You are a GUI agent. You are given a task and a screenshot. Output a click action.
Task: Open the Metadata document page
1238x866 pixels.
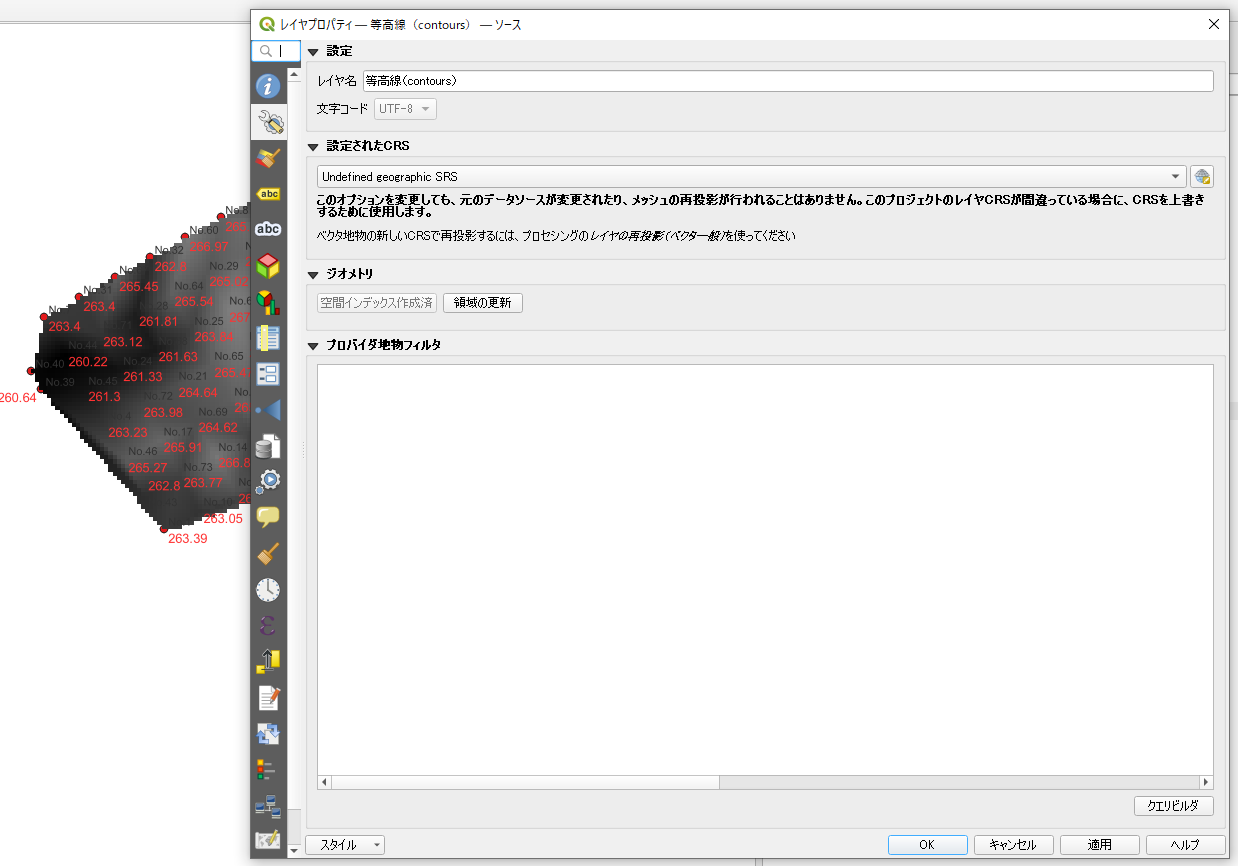click(268, 698)
